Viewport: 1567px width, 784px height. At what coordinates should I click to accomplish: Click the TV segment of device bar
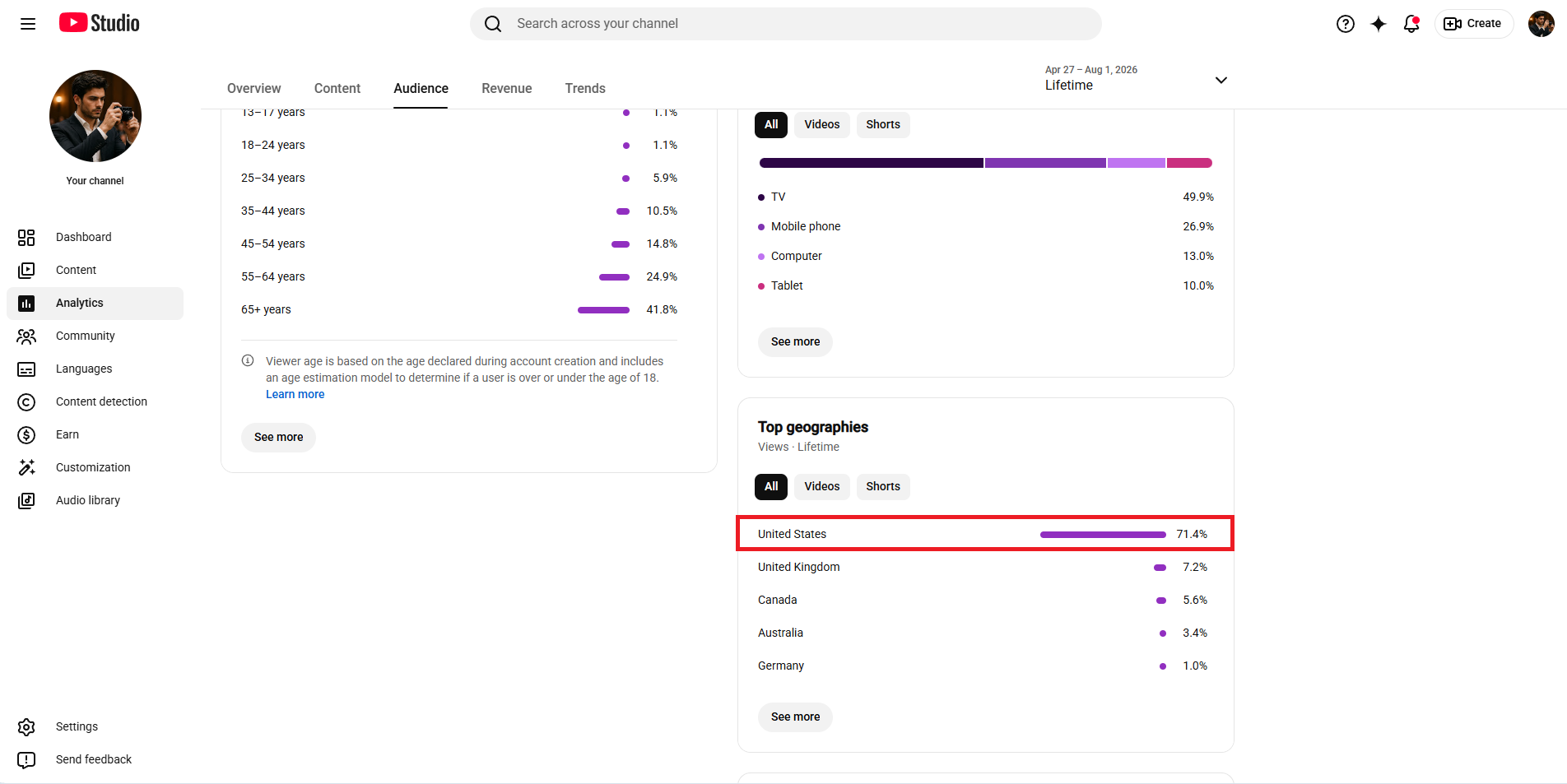pos(872,163)
